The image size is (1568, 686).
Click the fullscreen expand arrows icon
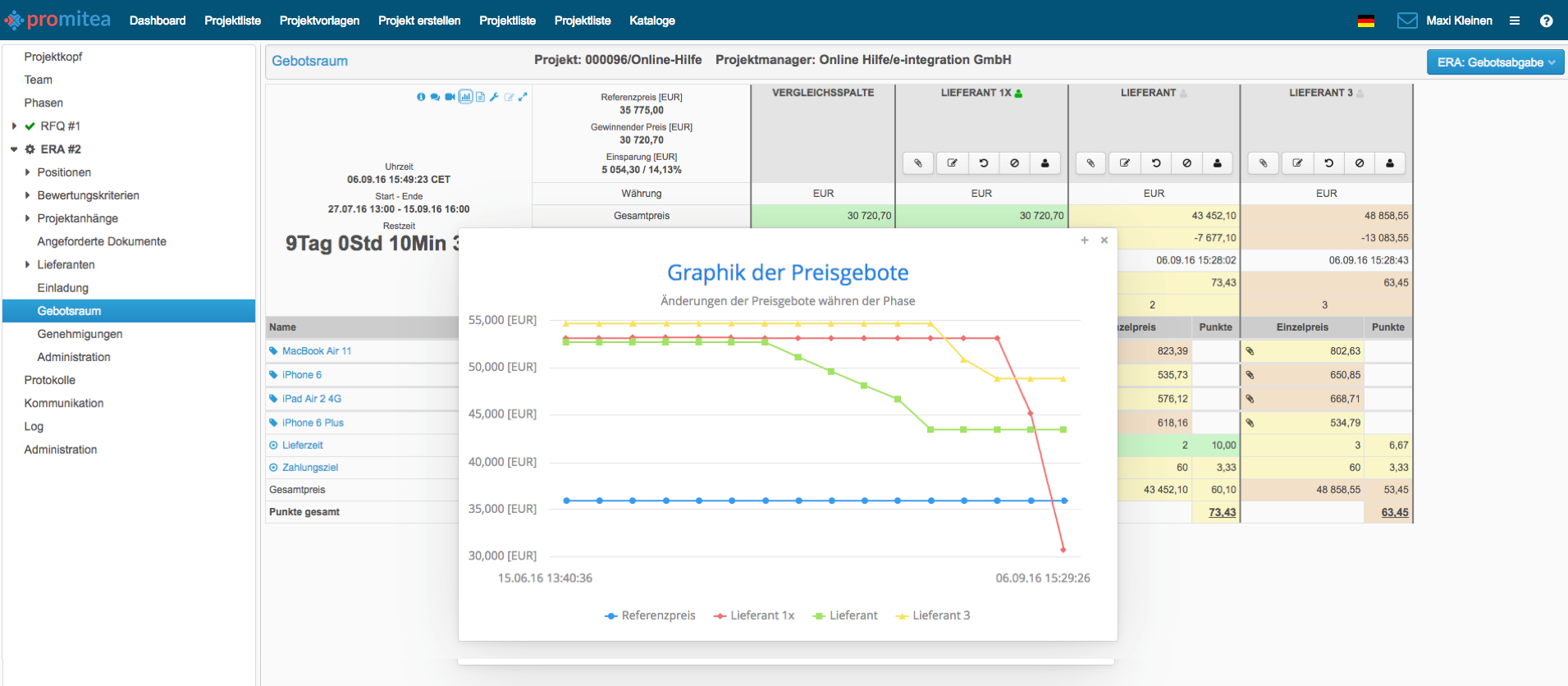click(x=523, y=97)
